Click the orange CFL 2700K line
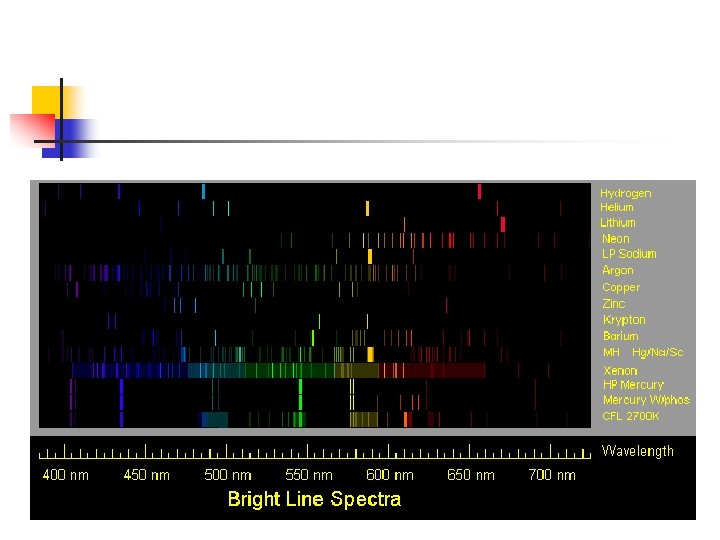720x540 pixels. pos(406,419)
